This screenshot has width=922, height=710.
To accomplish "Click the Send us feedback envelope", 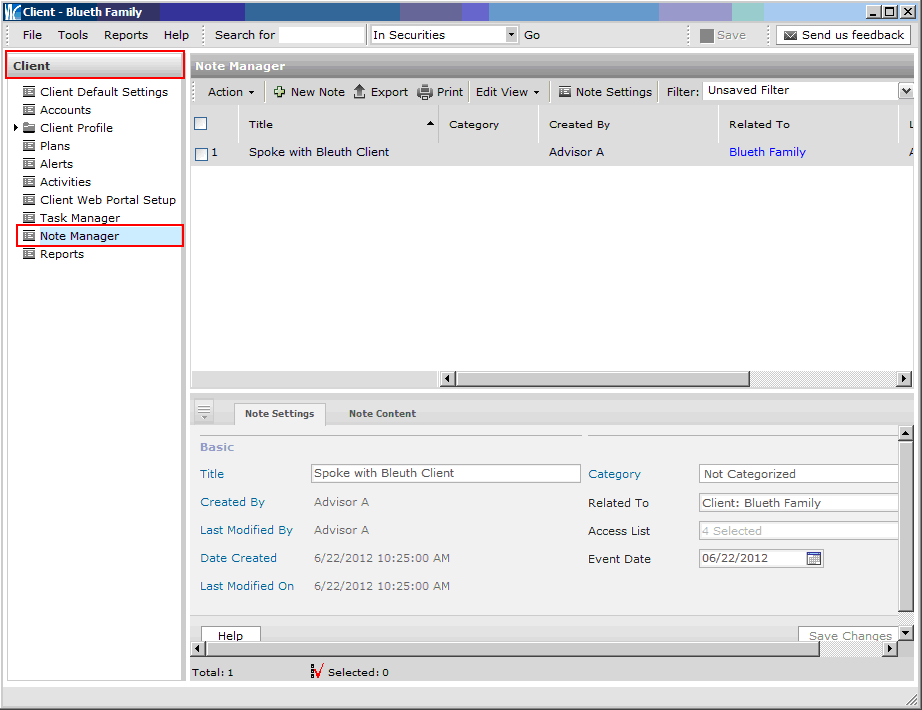I will click(x=790, y=35).
